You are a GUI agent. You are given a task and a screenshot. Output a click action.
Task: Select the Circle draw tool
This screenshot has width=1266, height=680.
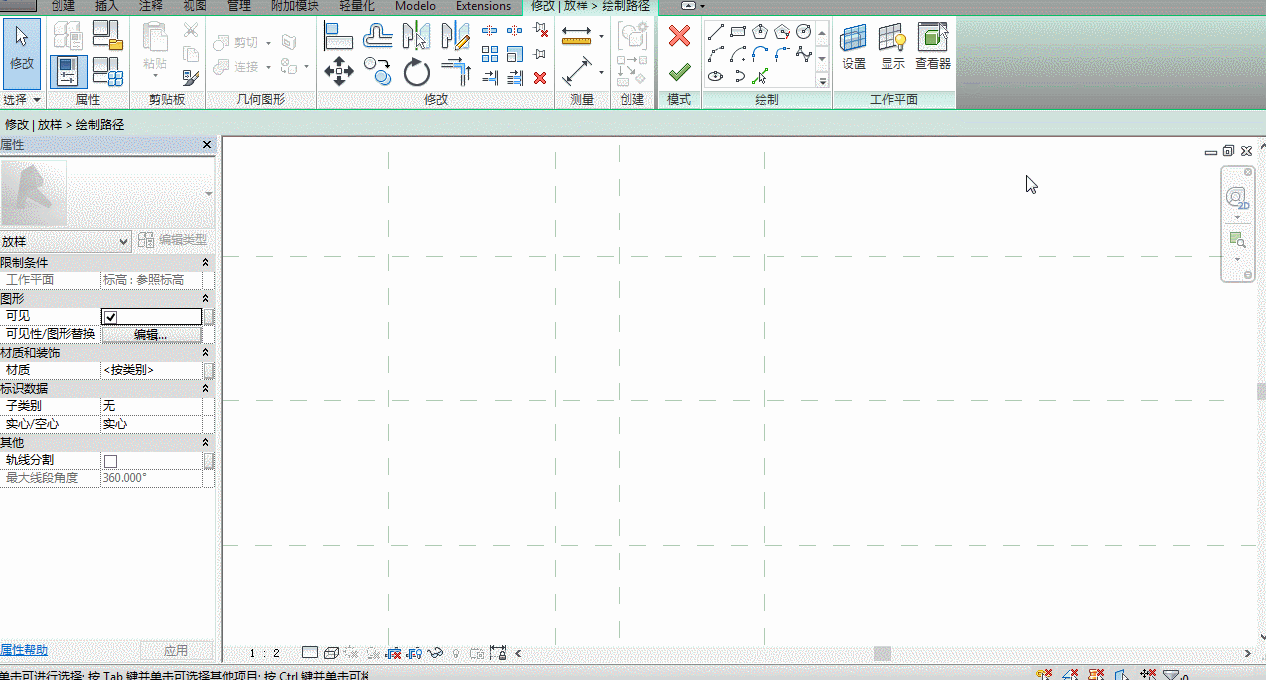click(x=804, y=31)
